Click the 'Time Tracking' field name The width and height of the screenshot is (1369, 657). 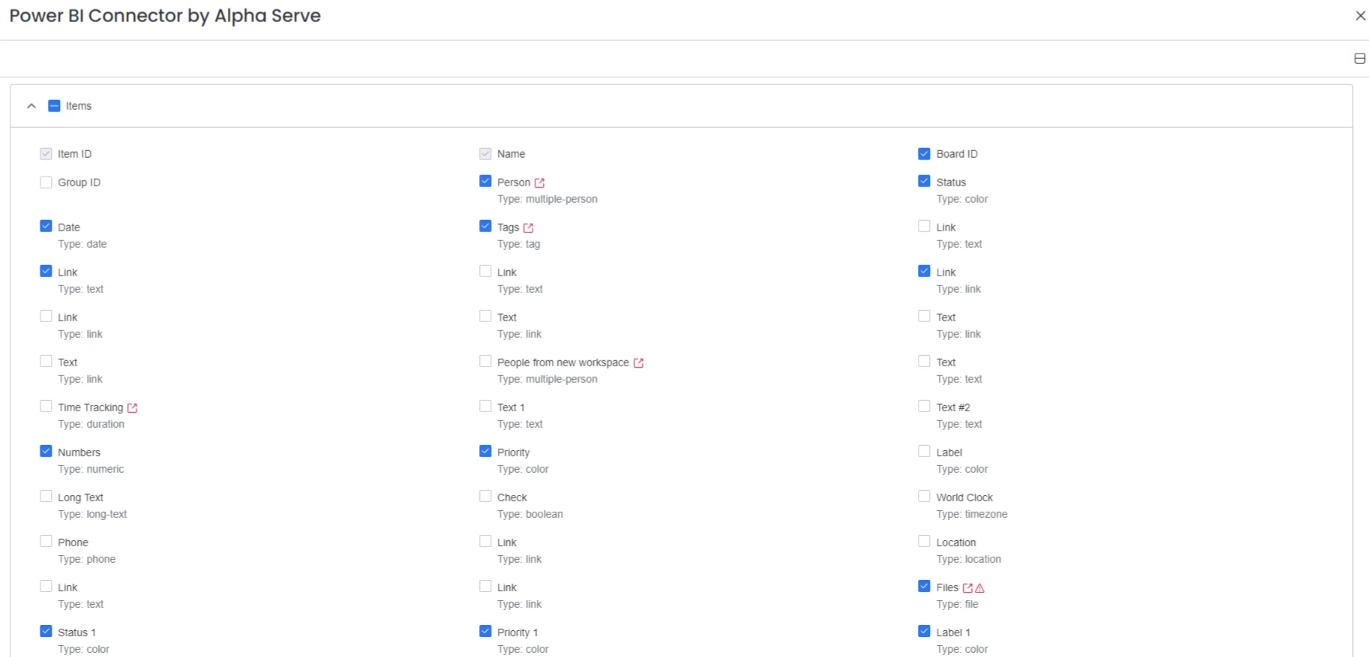coord(91,407)
